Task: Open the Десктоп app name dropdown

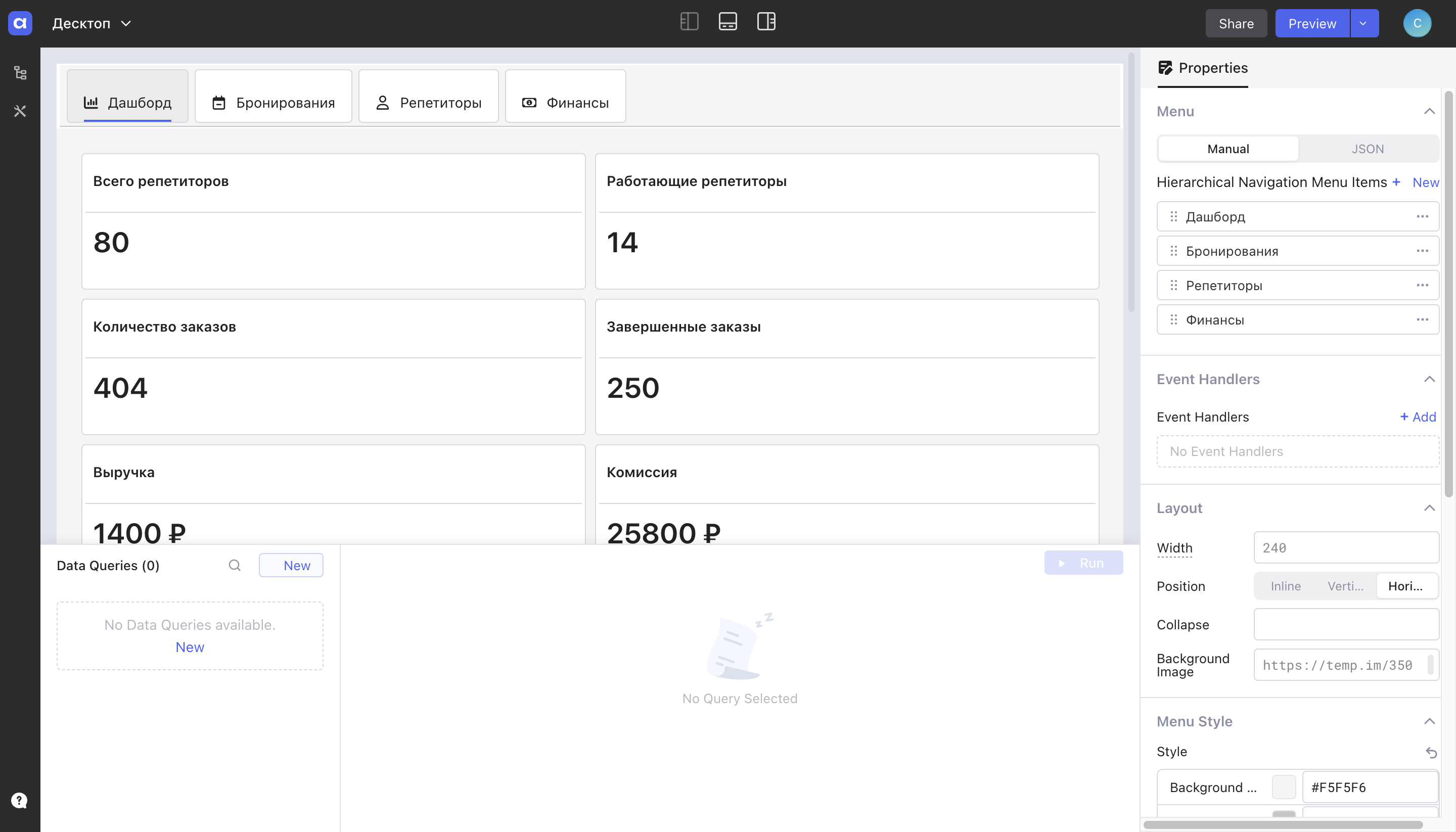Action: point(92,23)
